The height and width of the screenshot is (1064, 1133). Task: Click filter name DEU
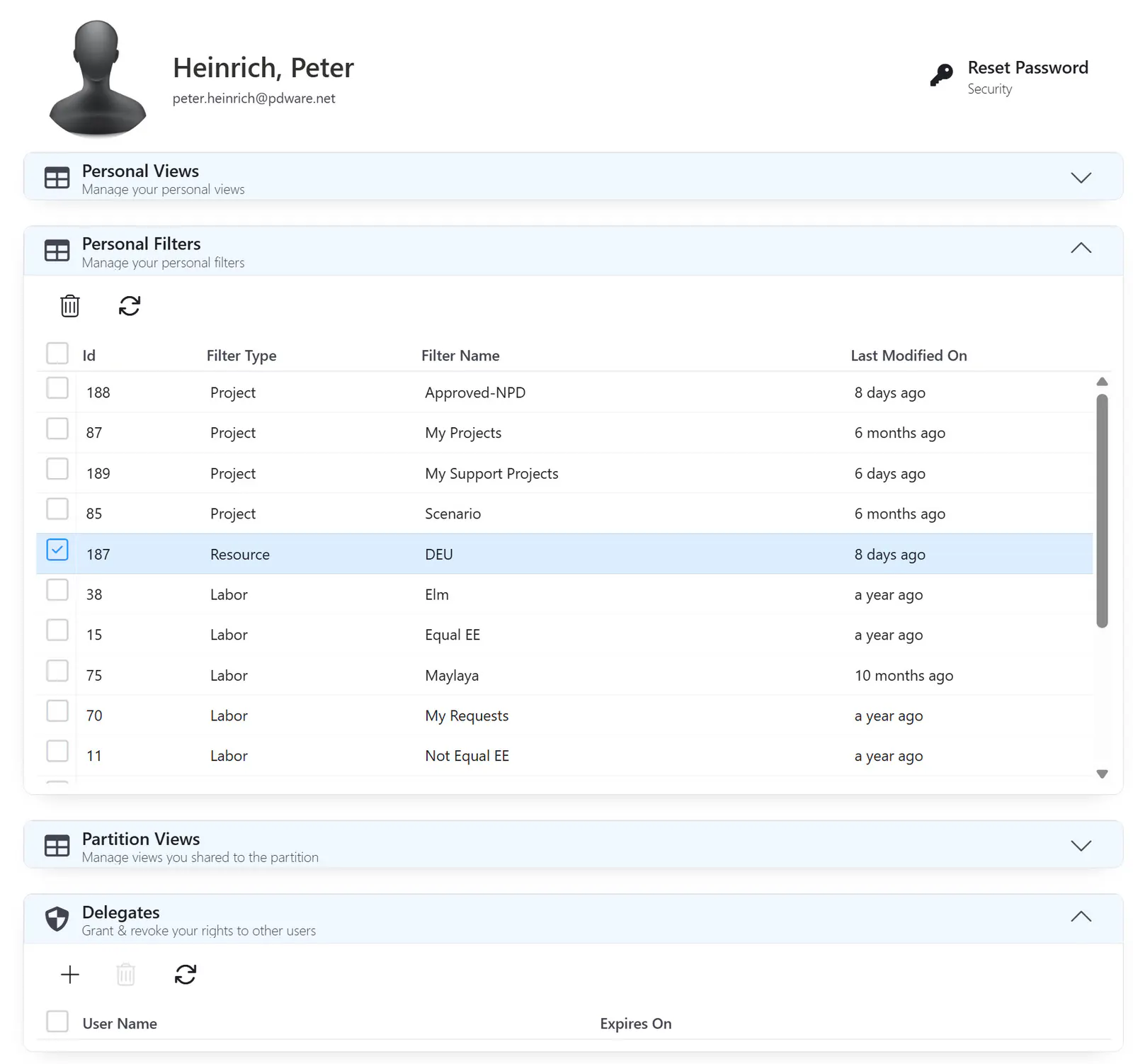pyautogui.click(x=438, y=554)
